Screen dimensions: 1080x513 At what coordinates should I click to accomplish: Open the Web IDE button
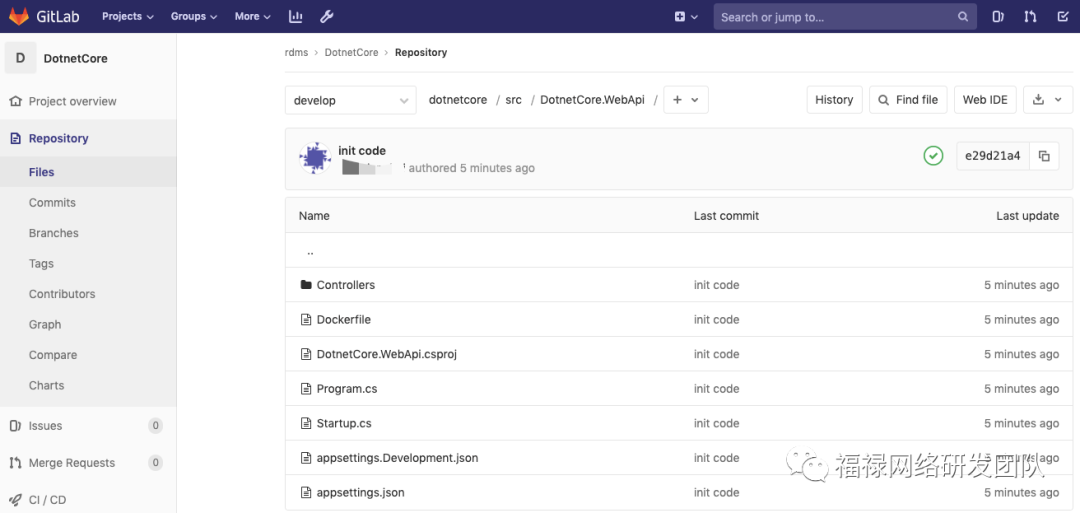(985, 100)
